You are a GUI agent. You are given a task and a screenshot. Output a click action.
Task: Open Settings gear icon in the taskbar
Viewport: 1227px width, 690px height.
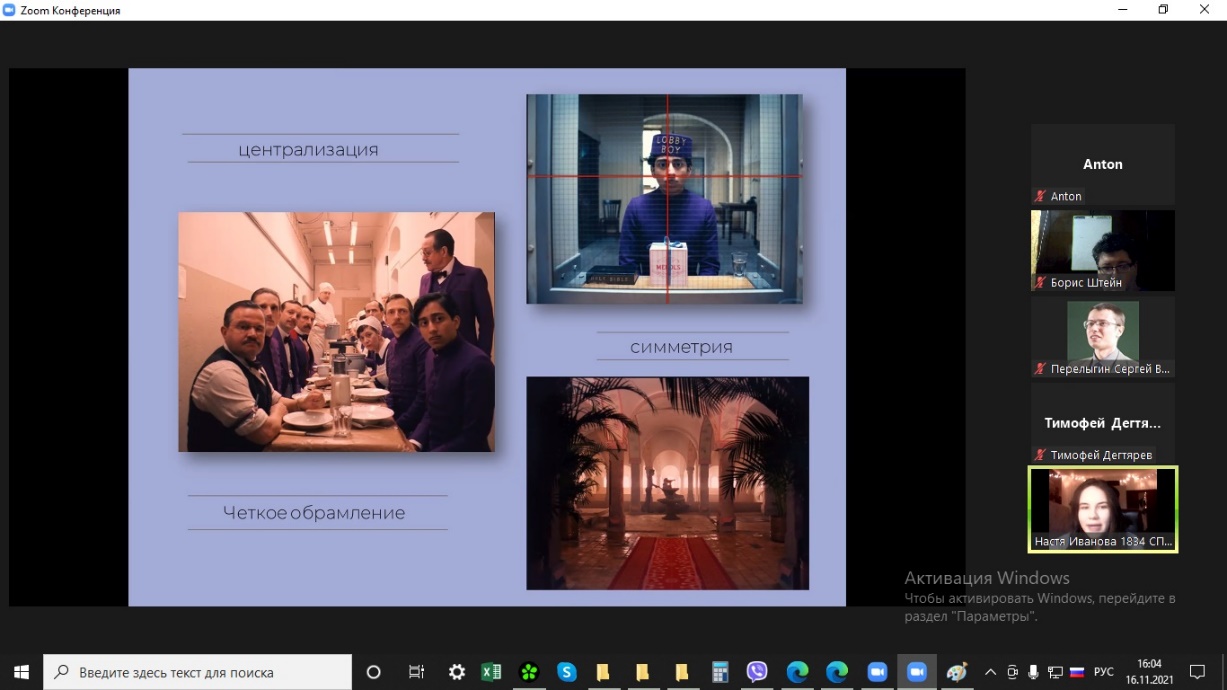[457, 672]
